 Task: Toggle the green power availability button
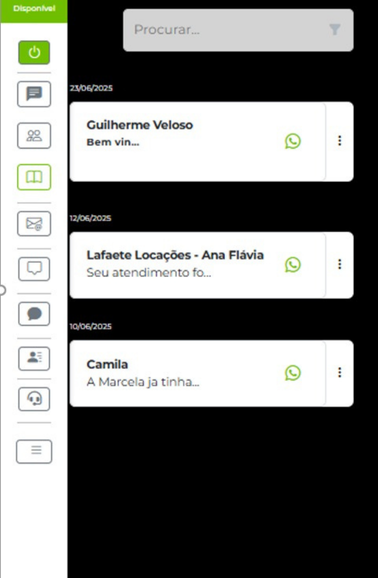[34, 52]
